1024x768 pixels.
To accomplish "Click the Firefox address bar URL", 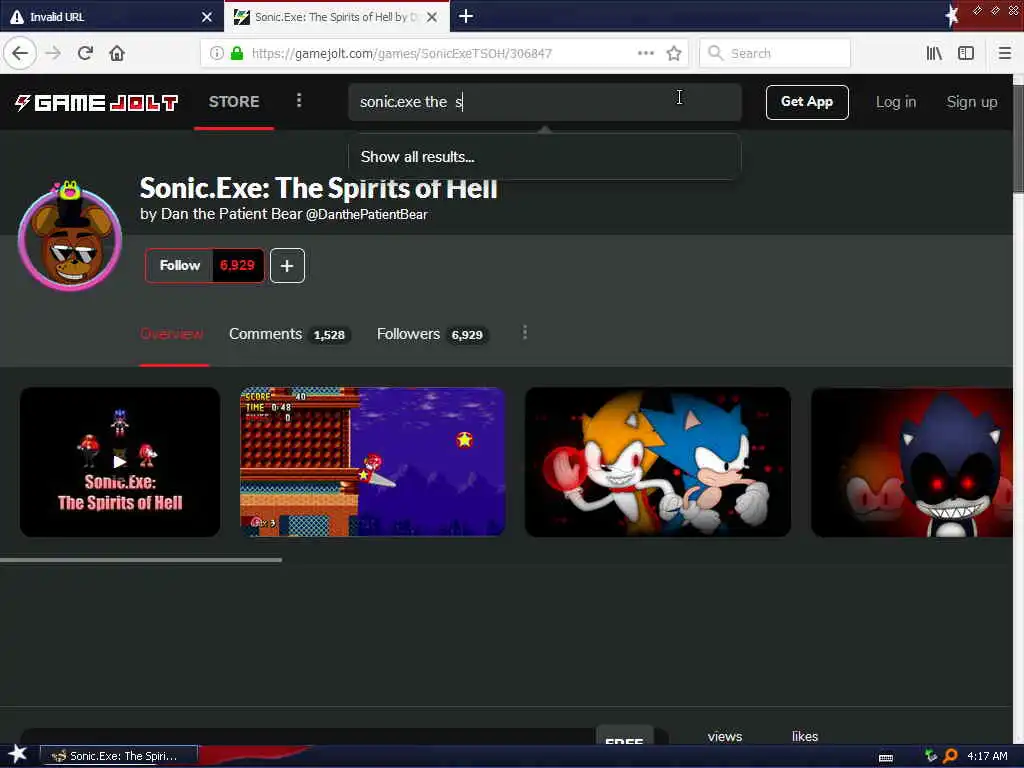I will [401, 54].
